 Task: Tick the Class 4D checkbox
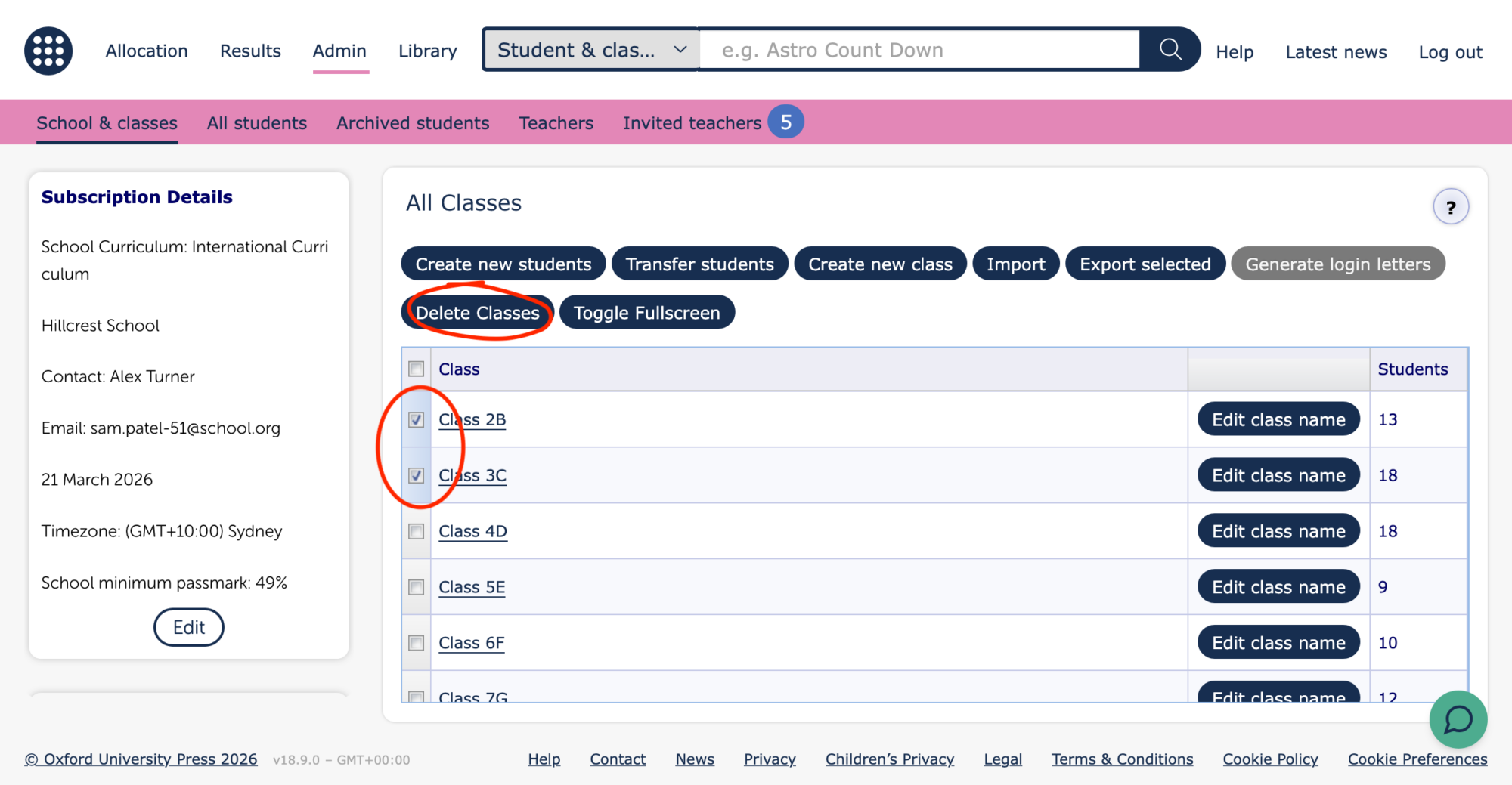(x=416, y=531)
